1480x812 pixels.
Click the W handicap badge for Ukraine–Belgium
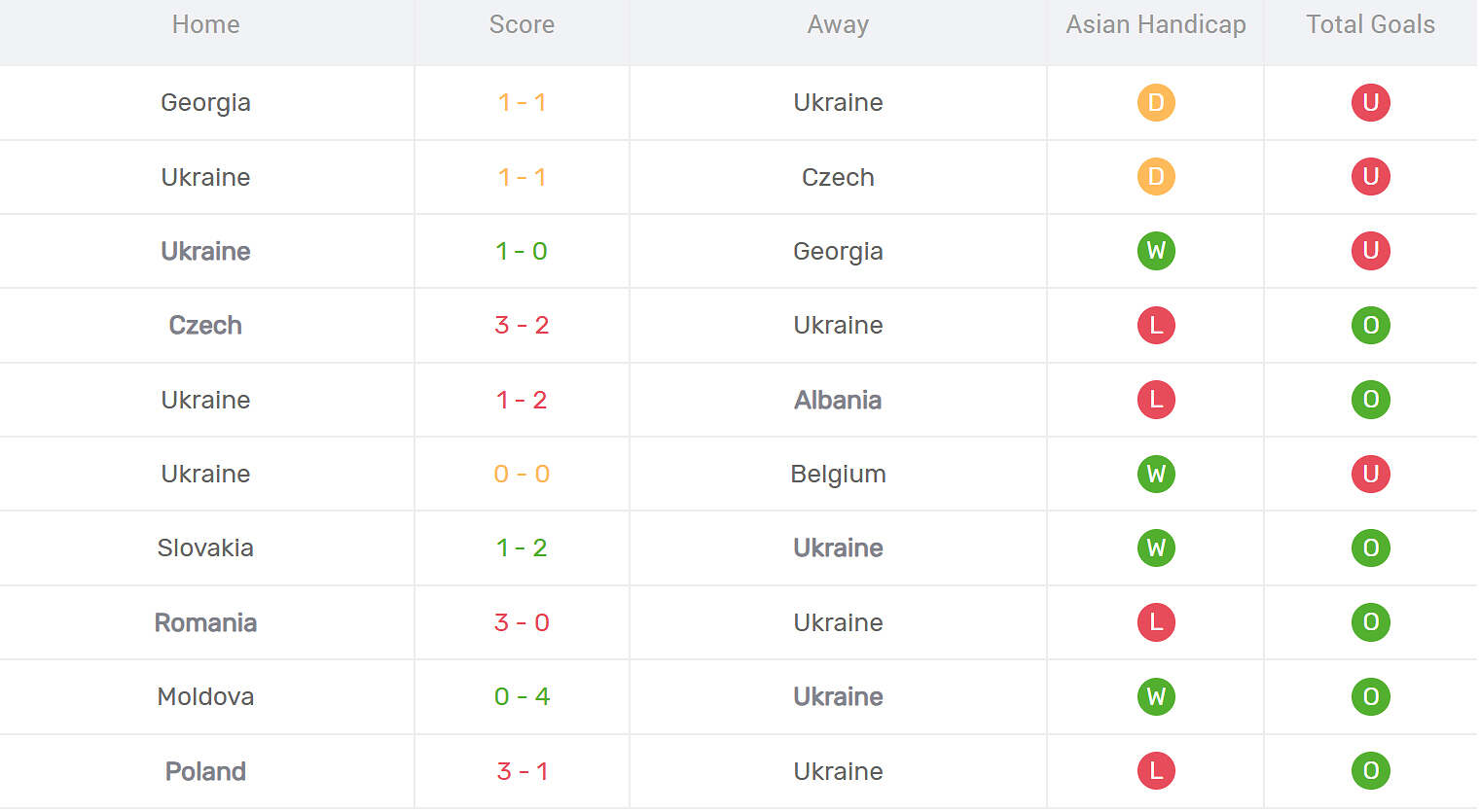(x=1156, y=474)
